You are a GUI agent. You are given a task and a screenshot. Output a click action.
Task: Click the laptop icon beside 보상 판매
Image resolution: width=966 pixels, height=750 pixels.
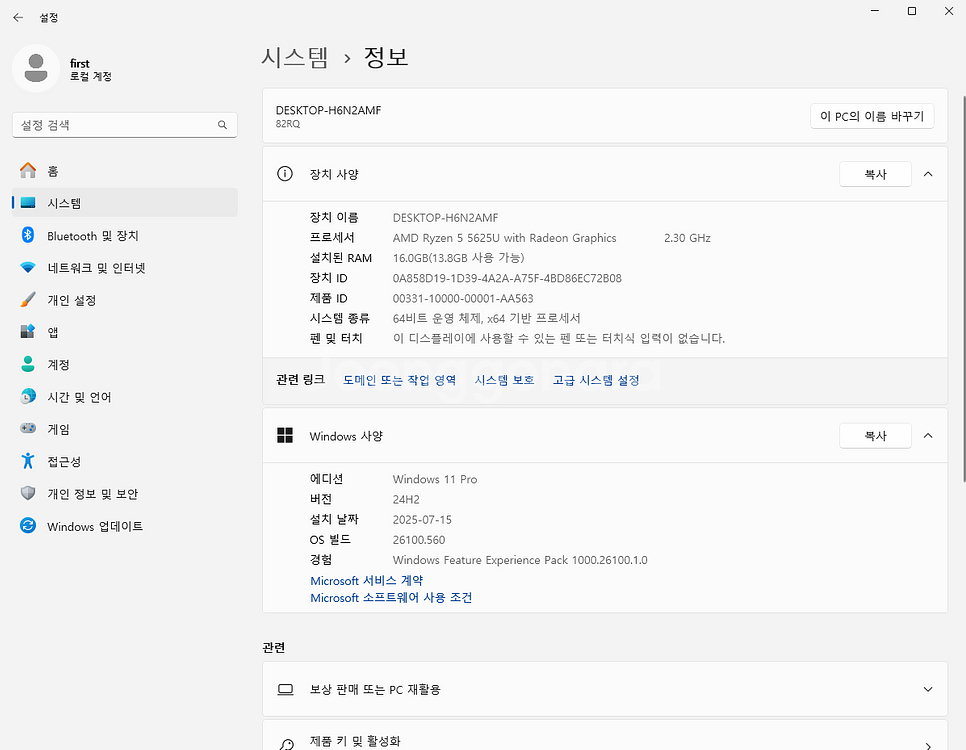click(285, 690)
